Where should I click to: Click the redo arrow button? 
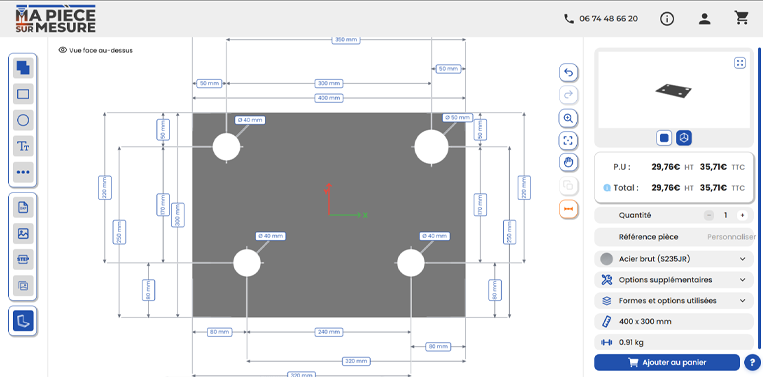pyautogui.click(x=568, y=95)
